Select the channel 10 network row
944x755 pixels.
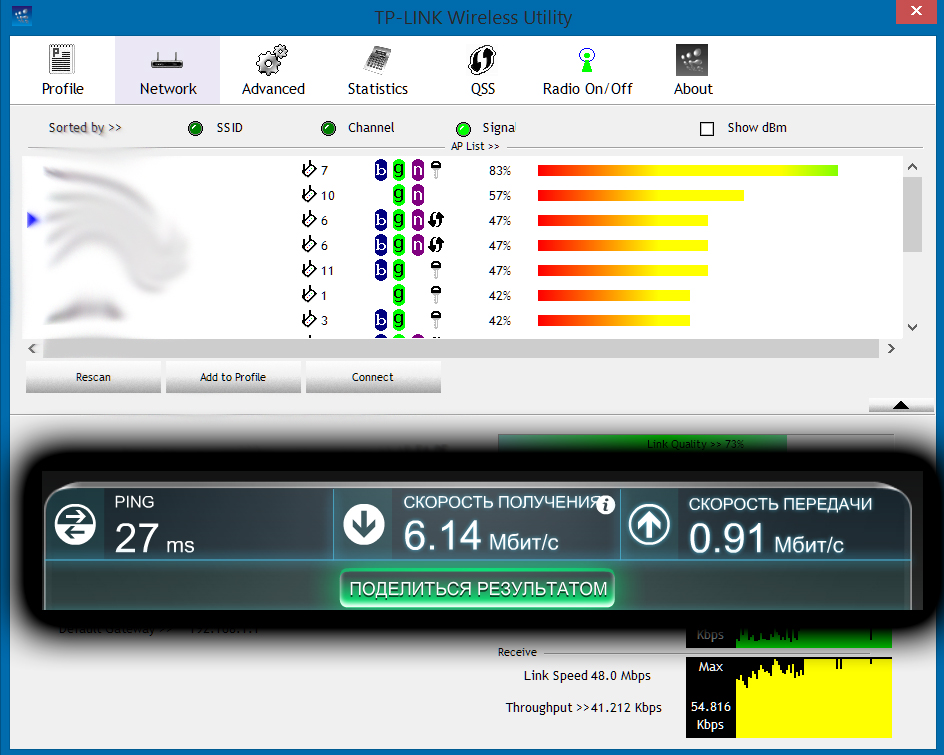(x=462, y=195)
